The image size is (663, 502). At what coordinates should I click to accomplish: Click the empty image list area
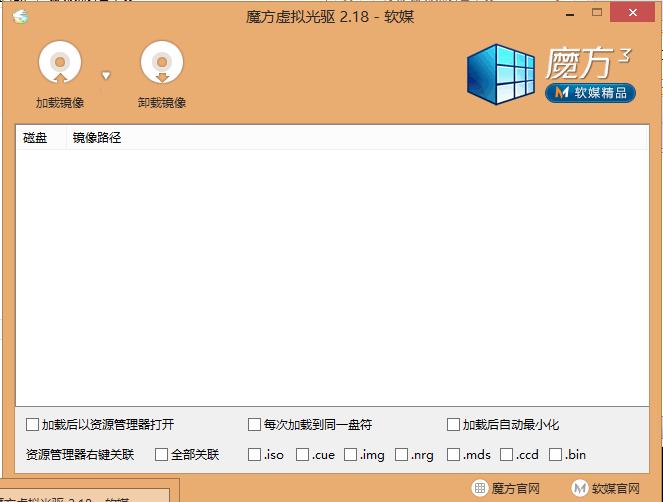[x=332, y=277]
